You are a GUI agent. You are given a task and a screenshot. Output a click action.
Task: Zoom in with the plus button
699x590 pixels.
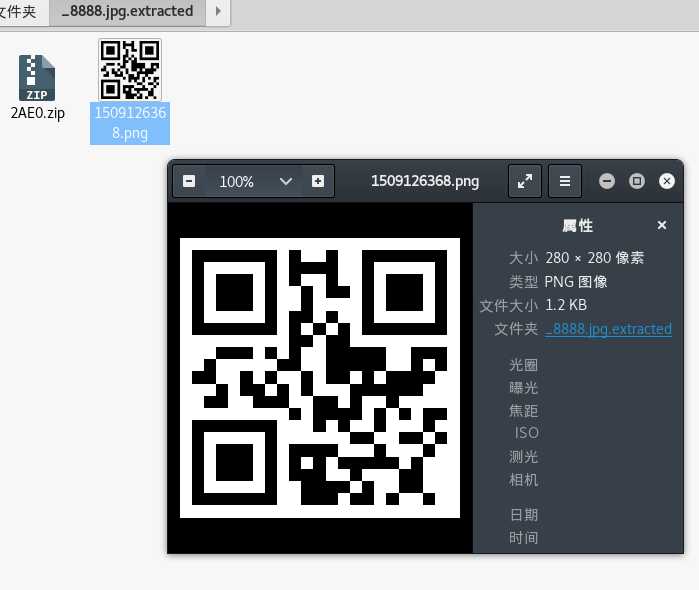(x=318, y=182)
